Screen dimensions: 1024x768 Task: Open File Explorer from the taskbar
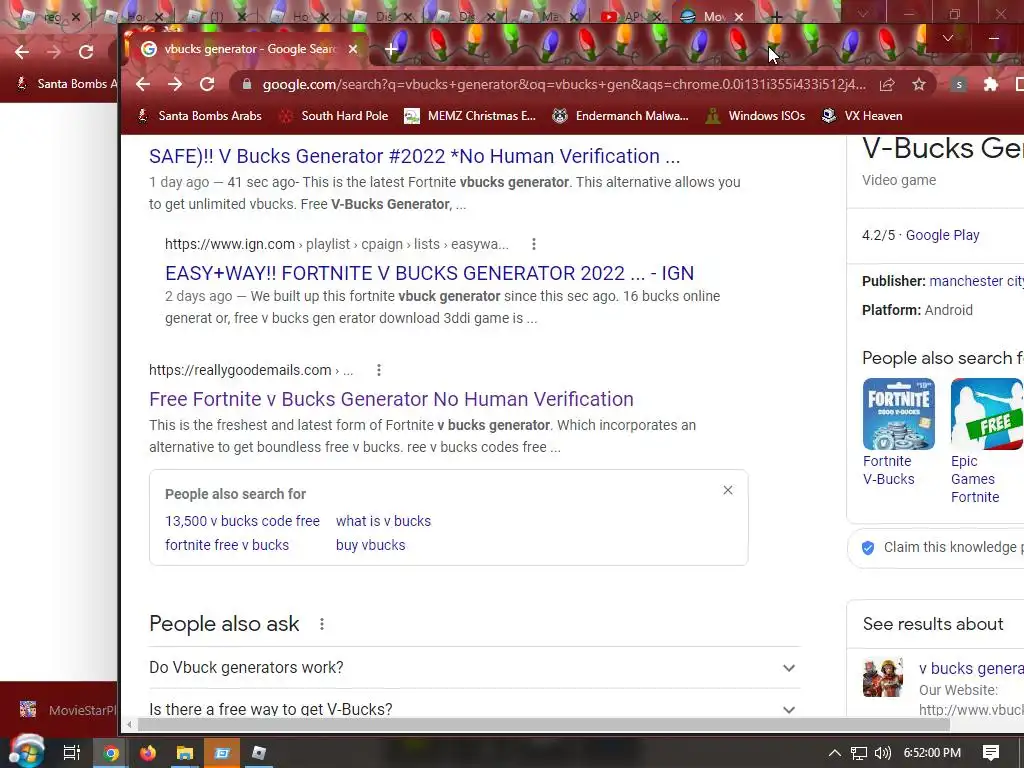pyautogui.click(x=185, y=753)
